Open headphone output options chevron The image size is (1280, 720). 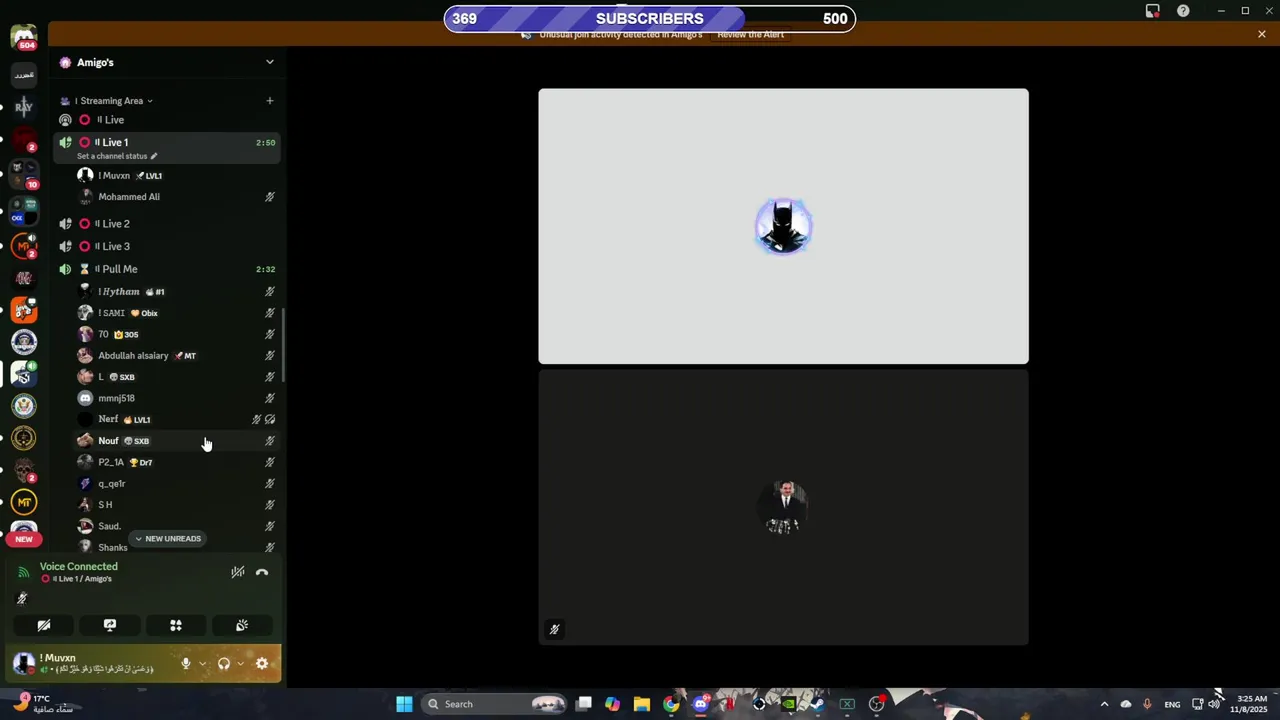pyautogui.click(x=240, y=664)
